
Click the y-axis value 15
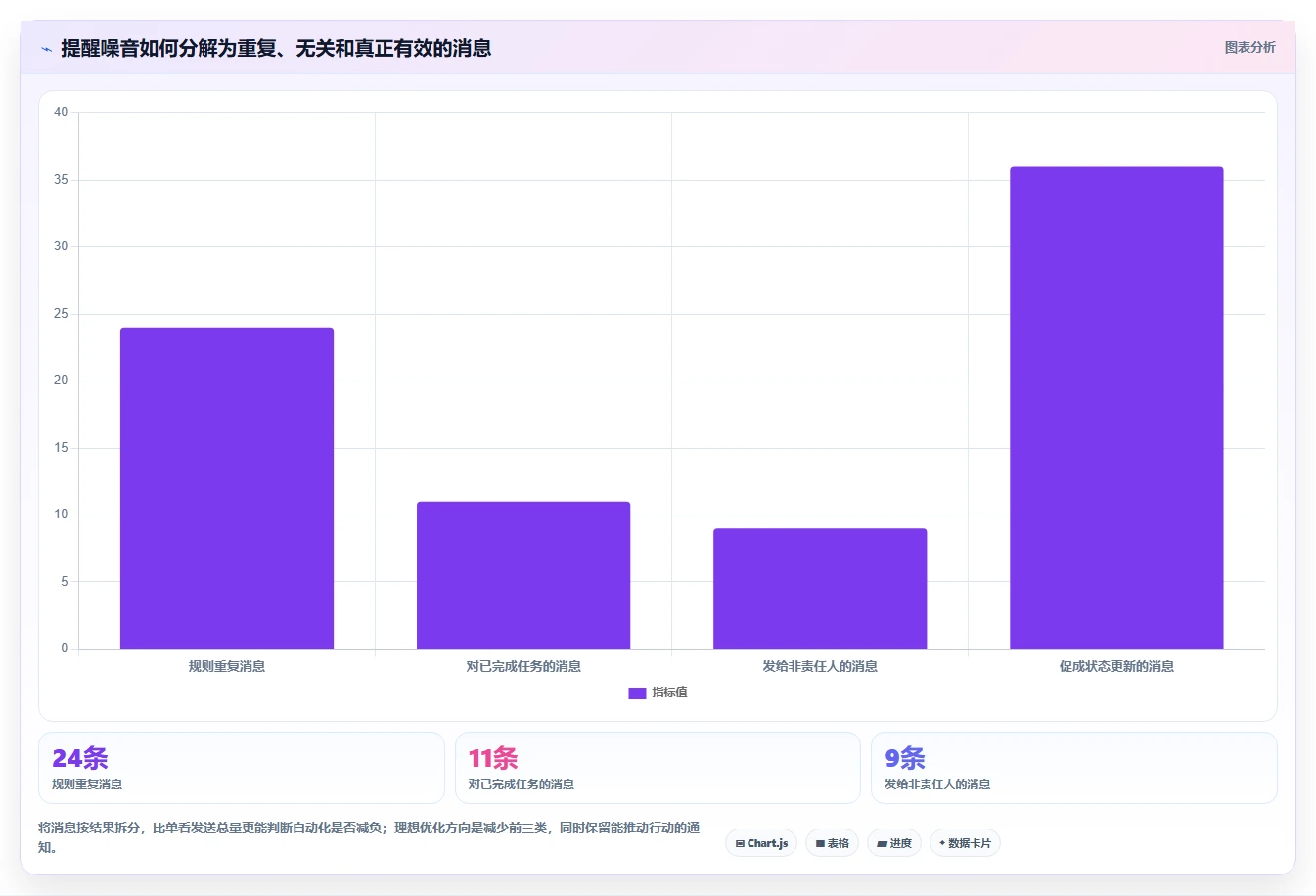[61, 448]
